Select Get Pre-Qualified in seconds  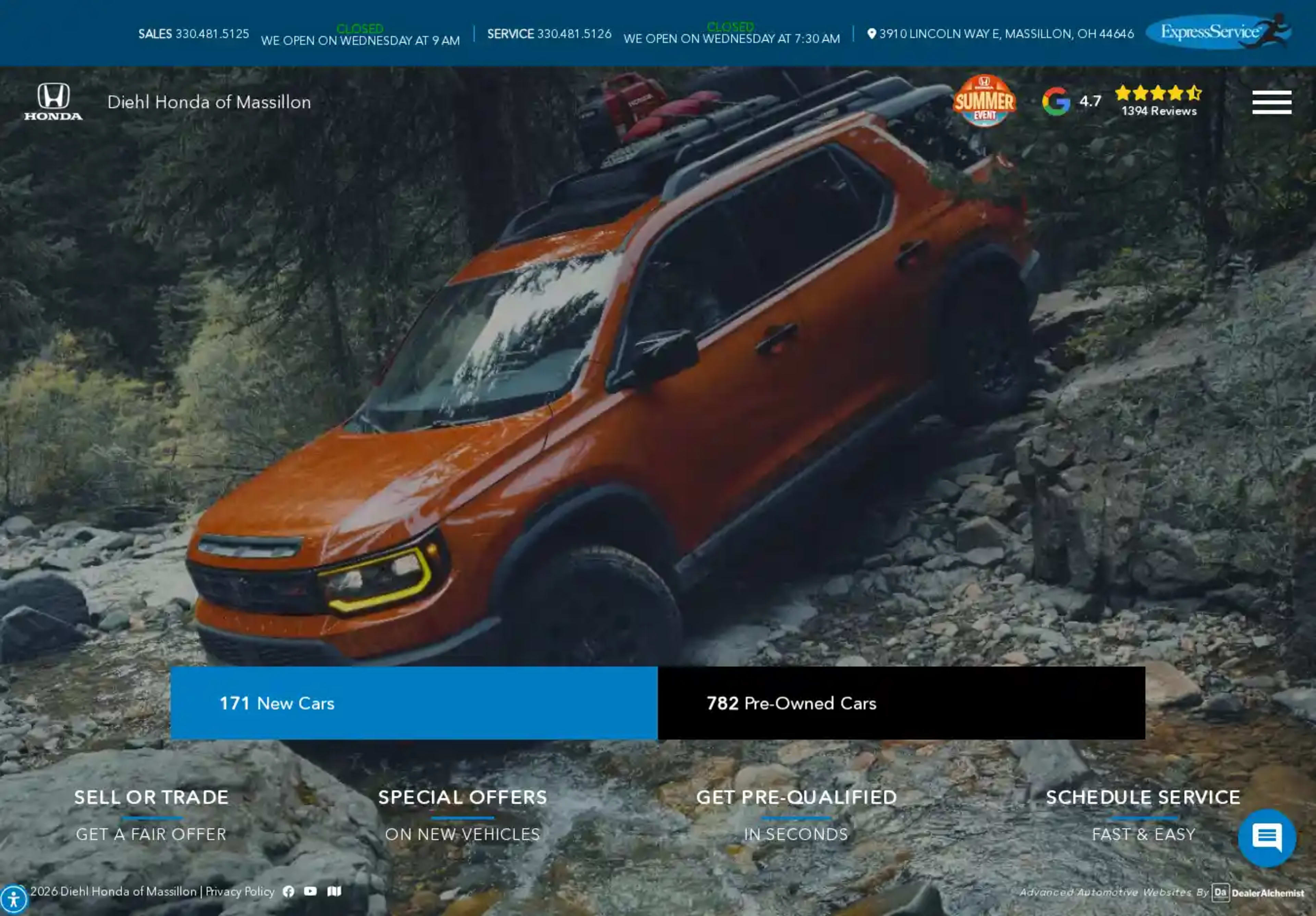(x=796, y=815)
